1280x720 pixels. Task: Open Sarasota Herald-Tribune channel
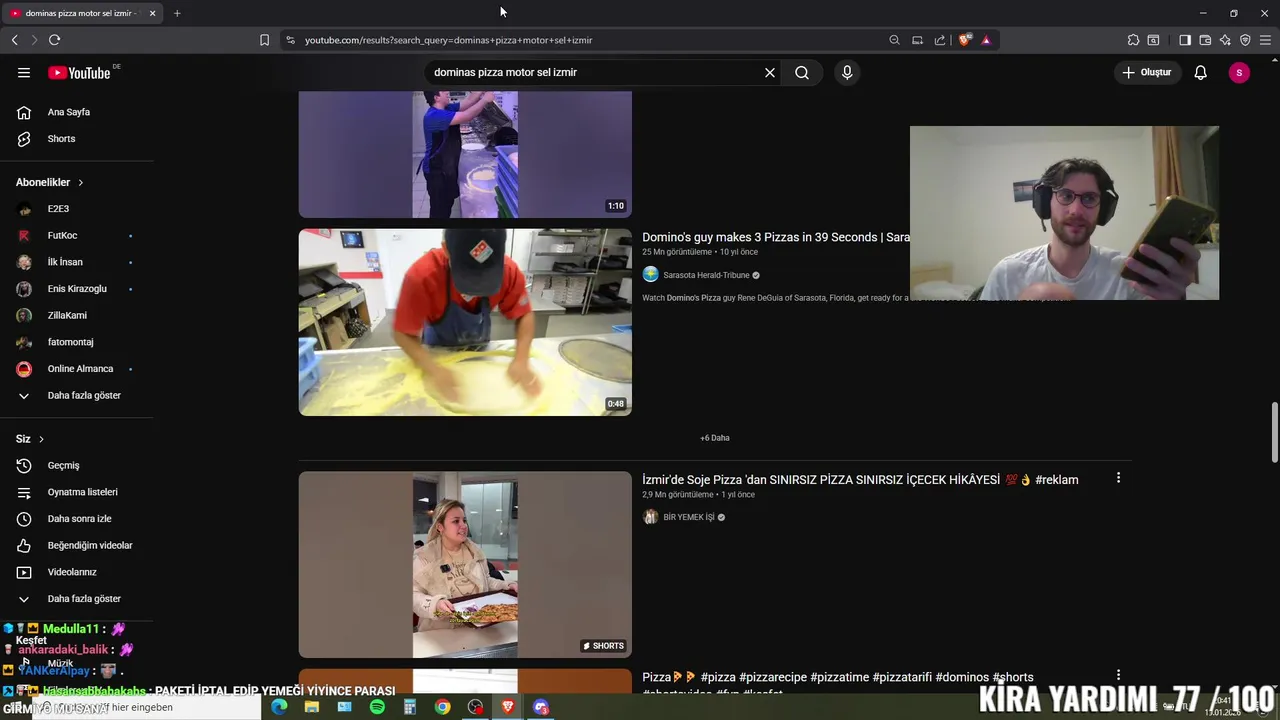click(706, 275)
